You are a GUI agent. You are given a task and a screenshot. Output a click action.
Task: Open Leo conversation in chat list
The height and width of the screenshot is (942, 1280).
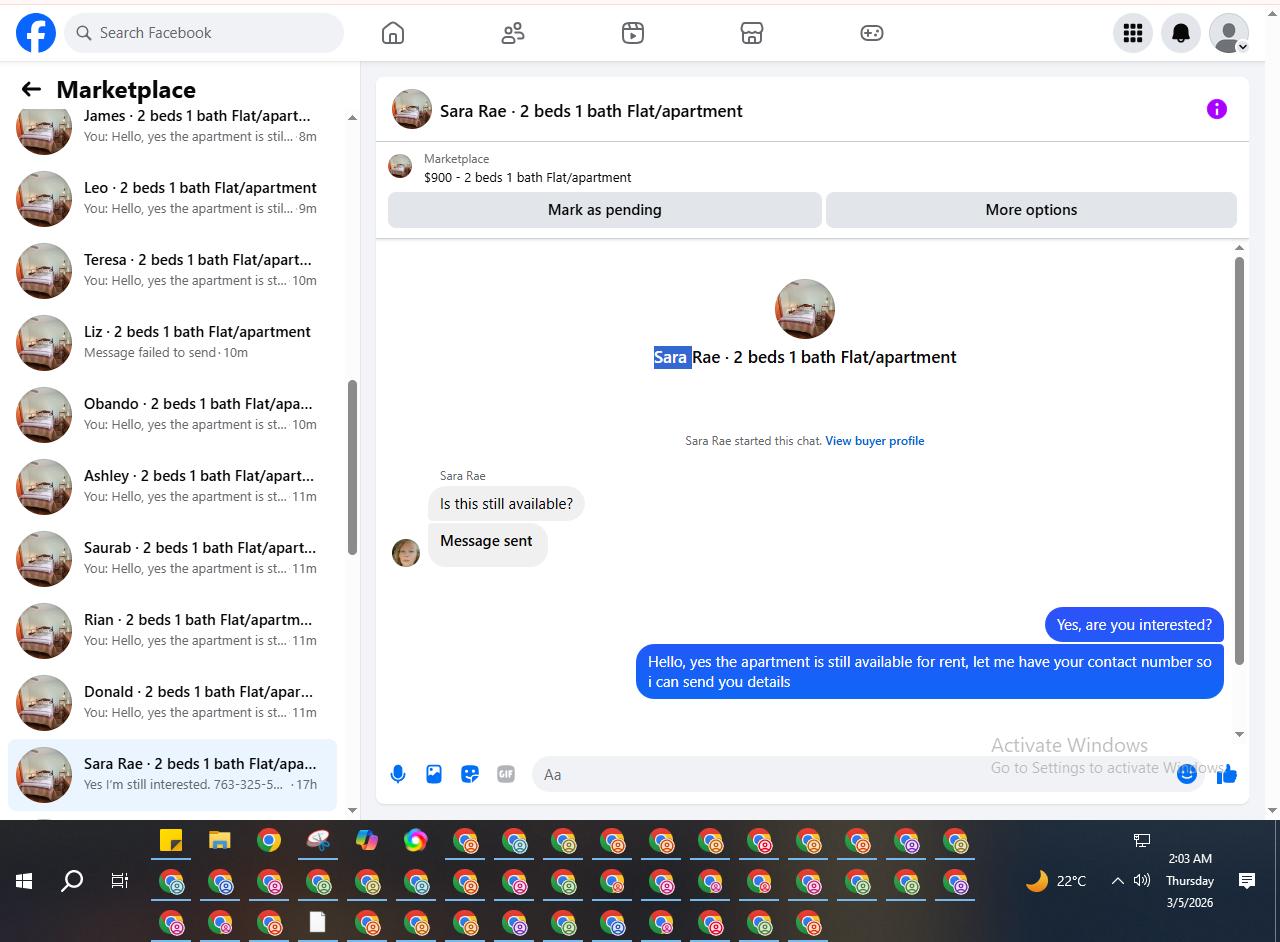[172, 199]
